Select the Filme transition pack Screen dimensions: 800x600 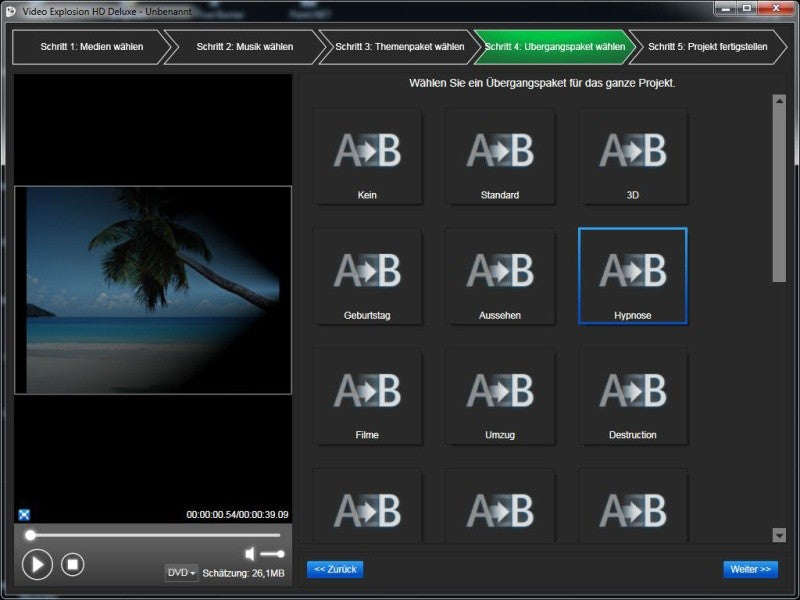click(x=367, y=396)
